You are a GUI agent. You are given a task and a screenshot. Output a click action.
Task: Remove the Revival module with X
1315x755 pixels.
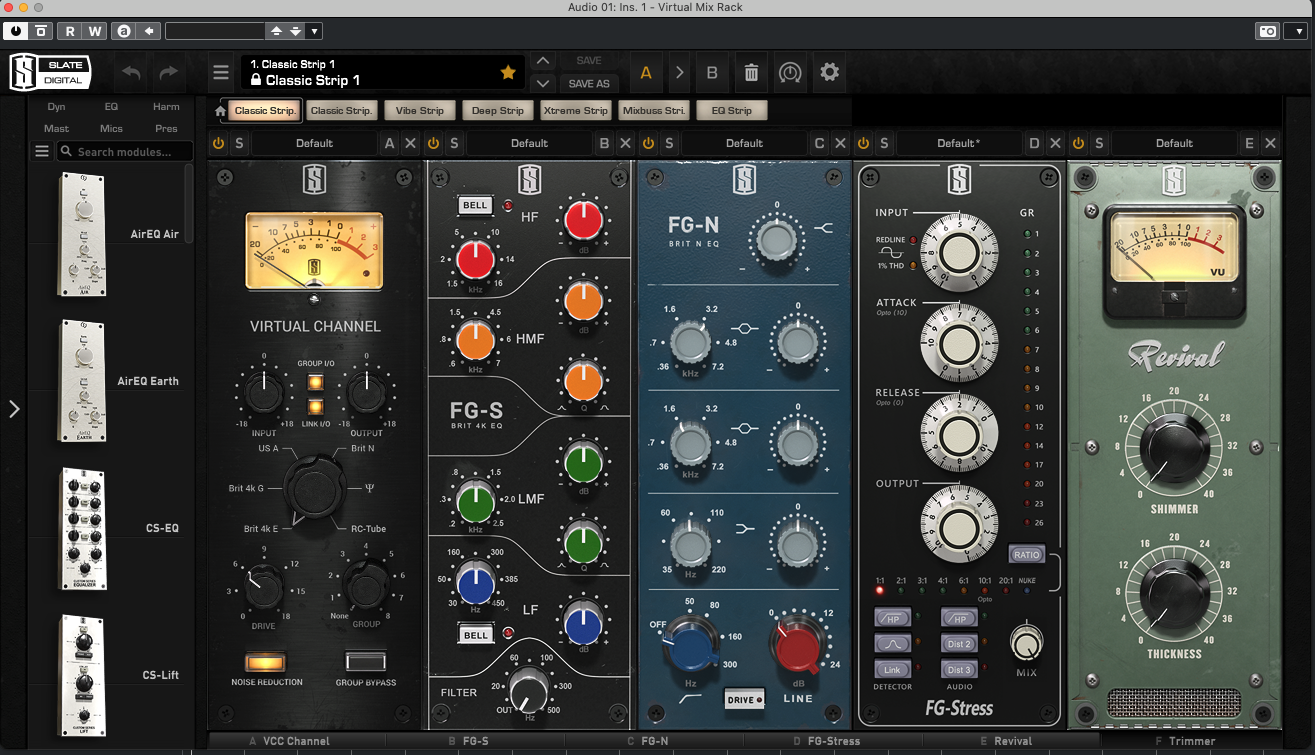point(1270,143)
